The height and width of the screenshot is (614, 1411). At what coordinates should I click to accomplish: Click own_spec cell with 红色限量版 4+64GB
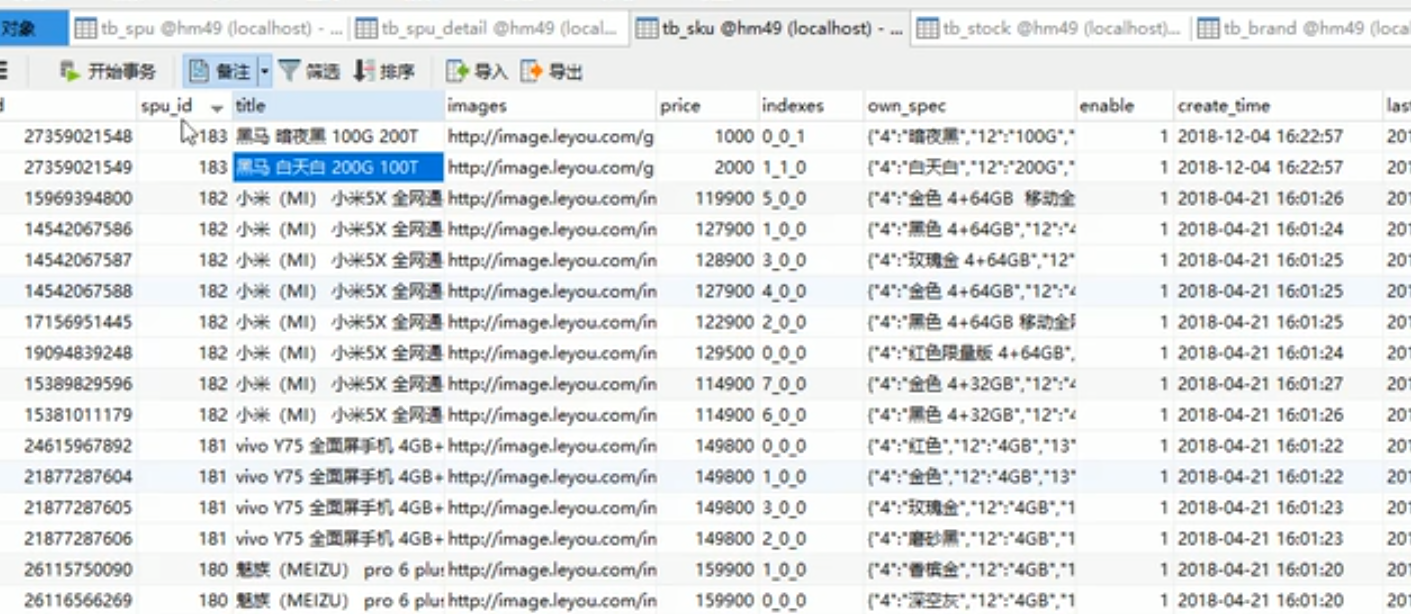coord(970,353)
